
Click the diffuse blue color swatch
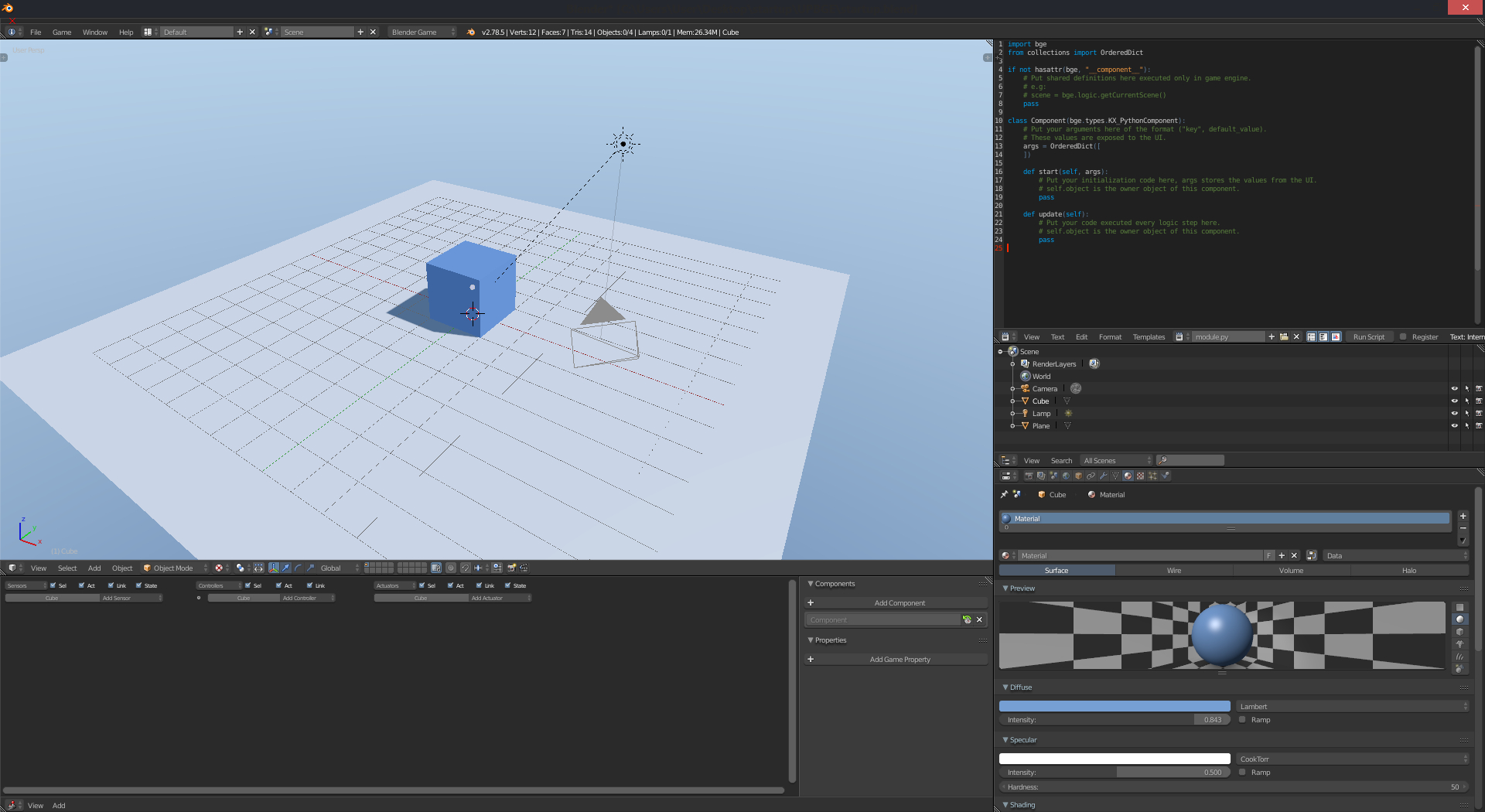1115,706
